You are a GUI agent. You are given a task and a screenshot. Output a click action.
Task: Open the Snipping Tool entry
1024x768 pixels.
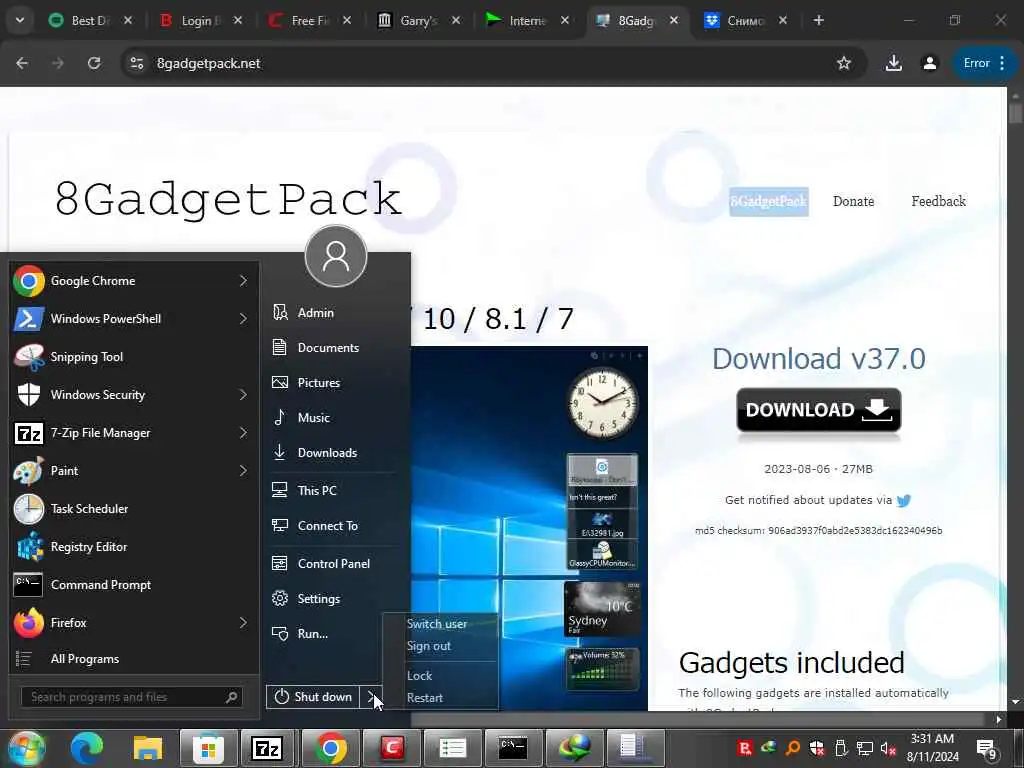coord(134,357)
